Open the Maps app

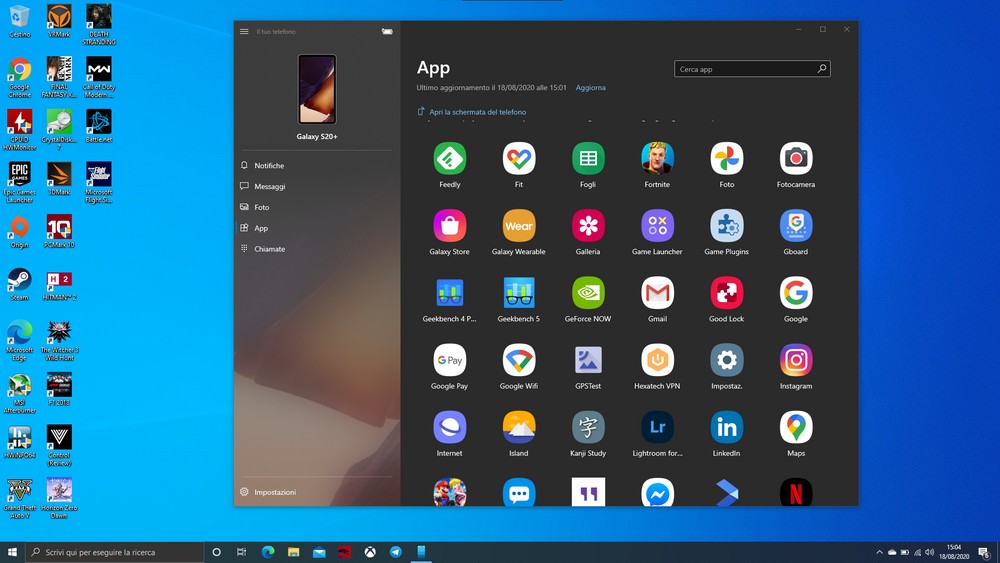click(x=796, y=427)
